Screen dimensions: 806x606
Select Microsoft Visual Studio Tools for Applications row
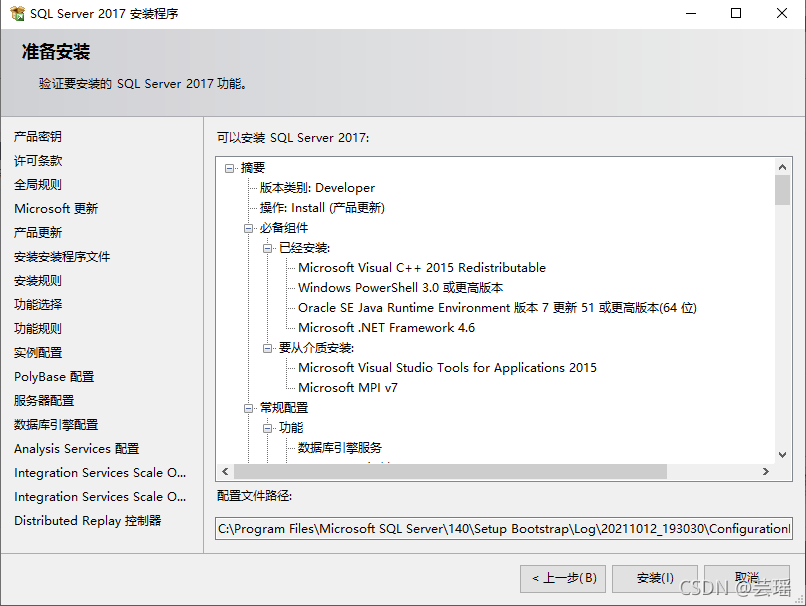point(447,368)
